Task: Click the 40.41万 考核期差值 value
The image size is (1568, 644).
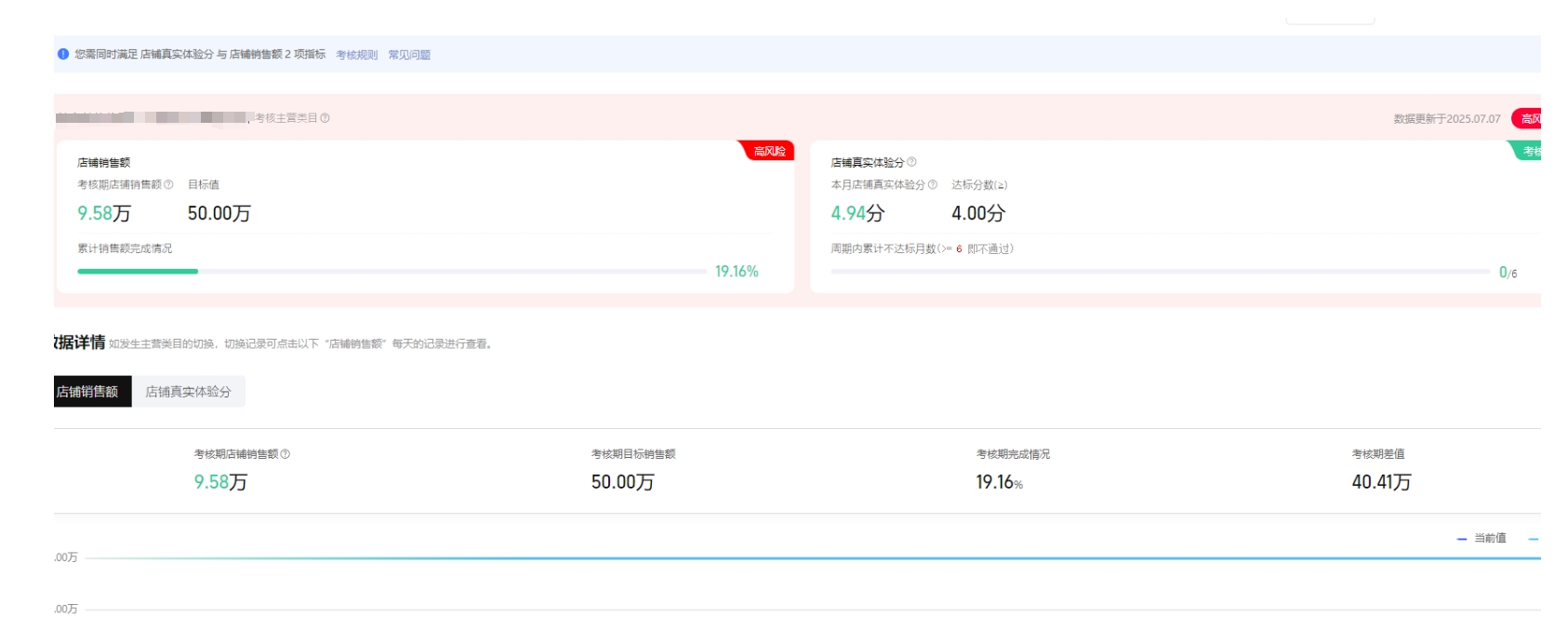Action: pyautogui.click(x=1381, y=482)
